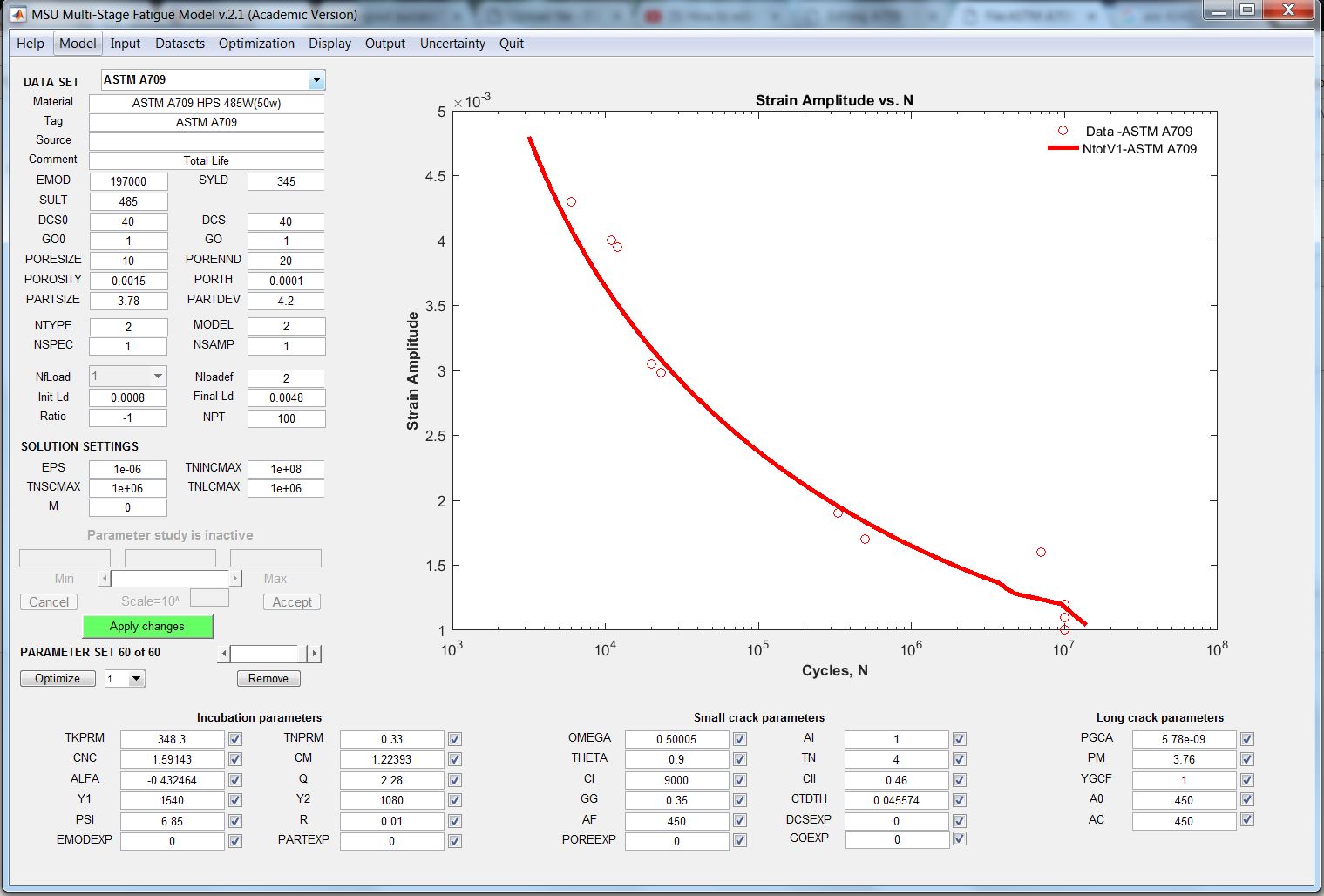Toggle the TKPRM parameter checkbox

click(x=234, y=739)
